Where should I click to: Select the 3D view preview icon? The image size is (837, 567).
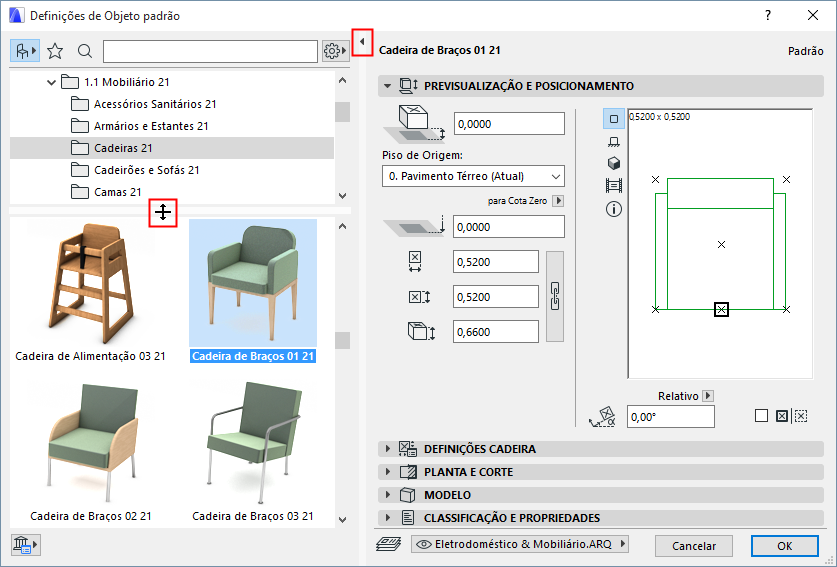point(614,163)
